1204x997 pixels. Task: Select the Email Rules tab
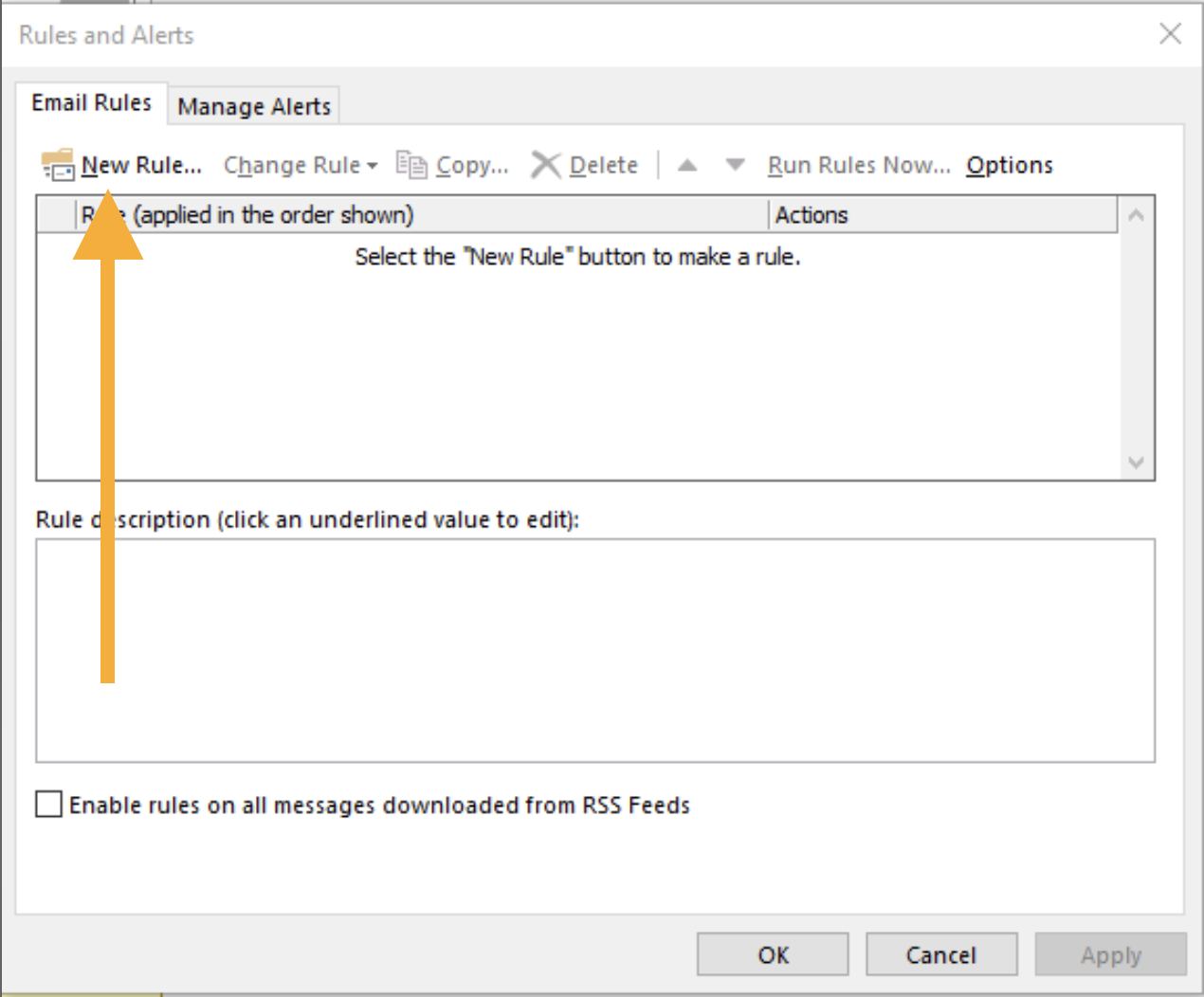[91, 102]
